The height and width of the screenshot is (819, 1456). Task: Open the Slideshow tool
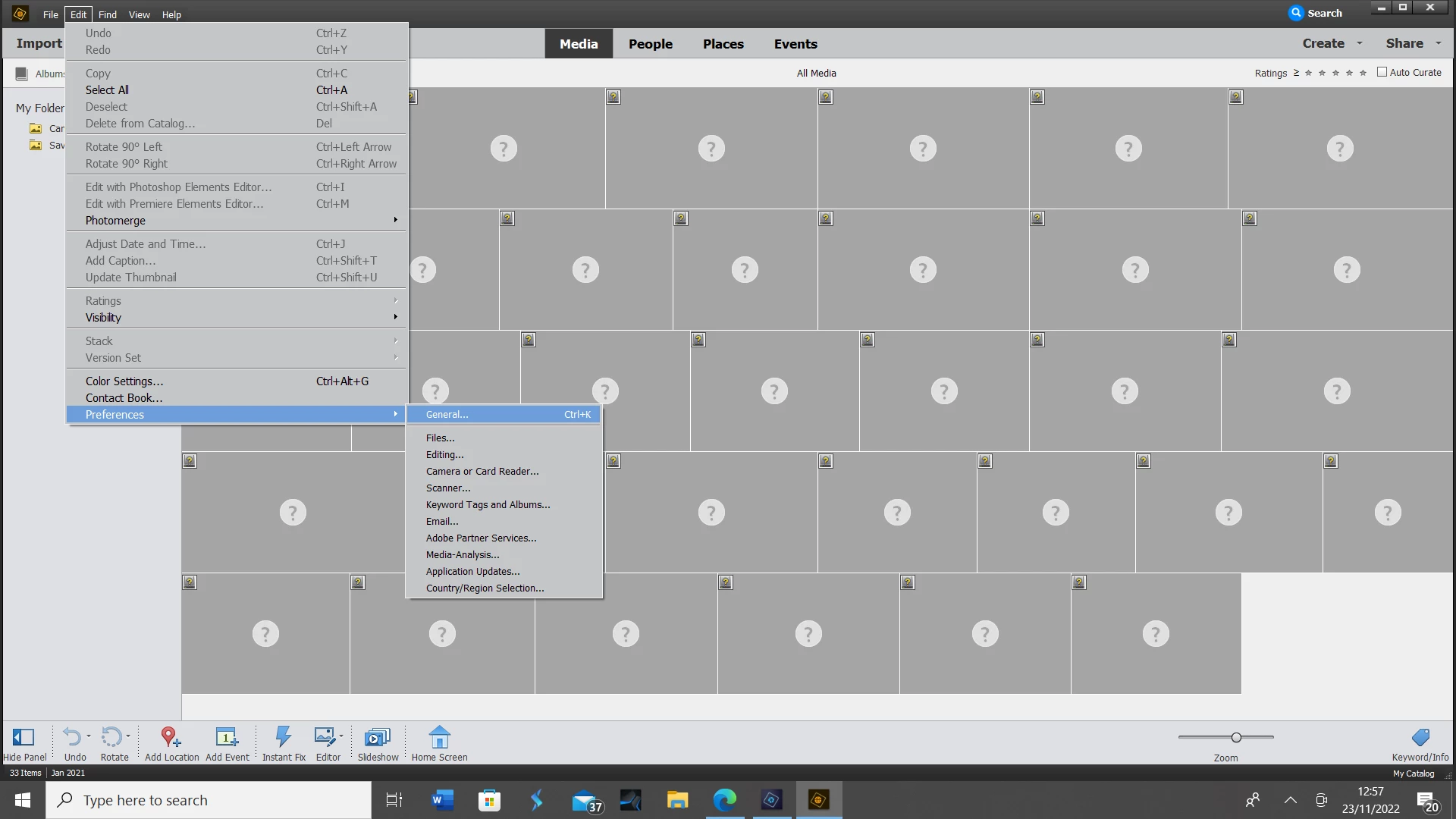coord(377,737)
